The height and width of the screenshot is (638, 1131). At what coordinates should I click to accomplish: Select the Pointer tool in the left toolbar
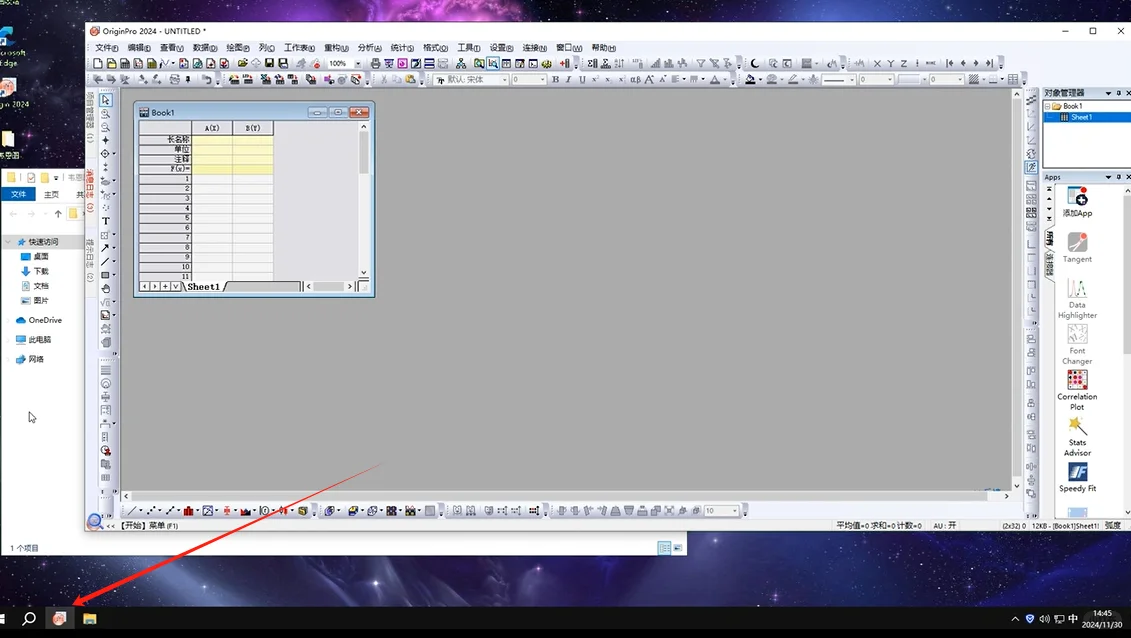pos(106,100)
